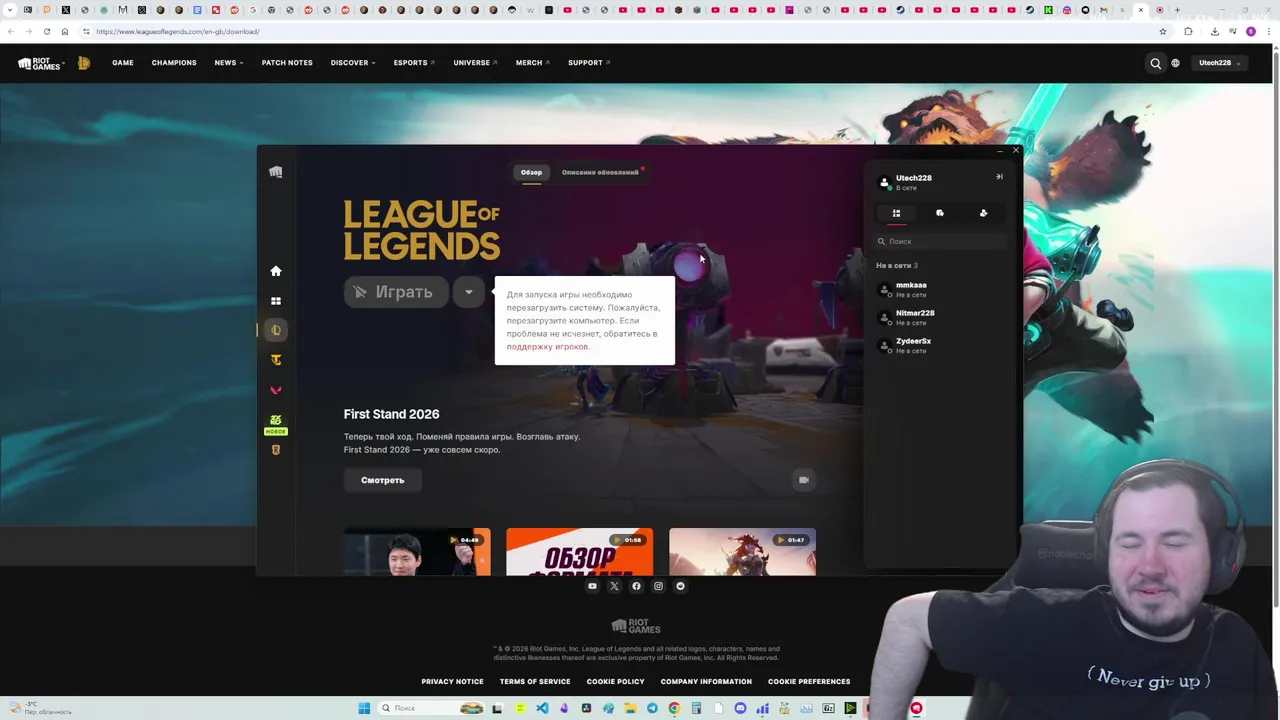Select League of Legends icon in sidebar

point(276,330)
